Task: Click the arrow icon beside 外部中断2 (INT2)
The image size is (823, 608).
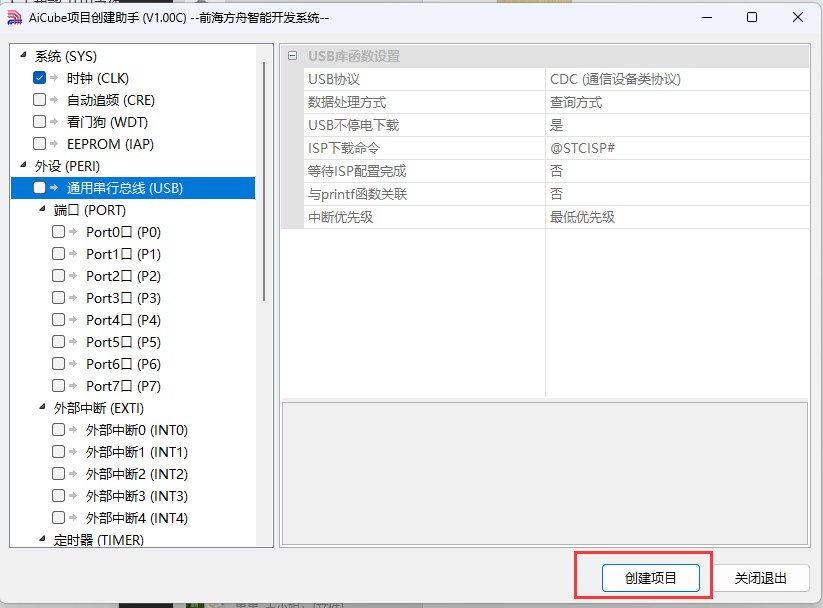Action: pyautogui.click(x=73, y=474)
